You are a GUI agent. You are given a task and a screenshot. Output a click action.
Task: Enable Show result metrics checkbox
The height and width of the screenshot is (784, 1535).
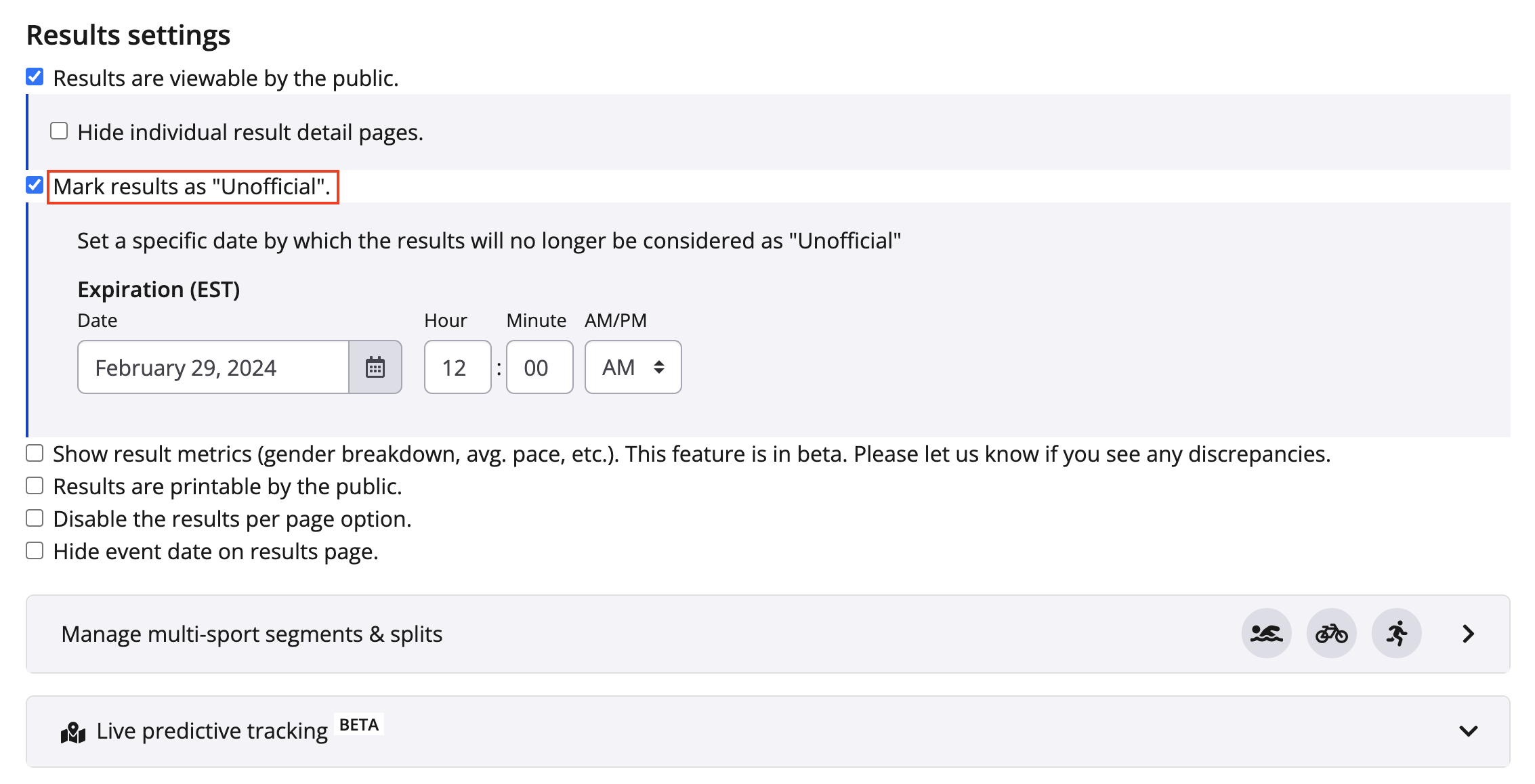coord(35,453)
